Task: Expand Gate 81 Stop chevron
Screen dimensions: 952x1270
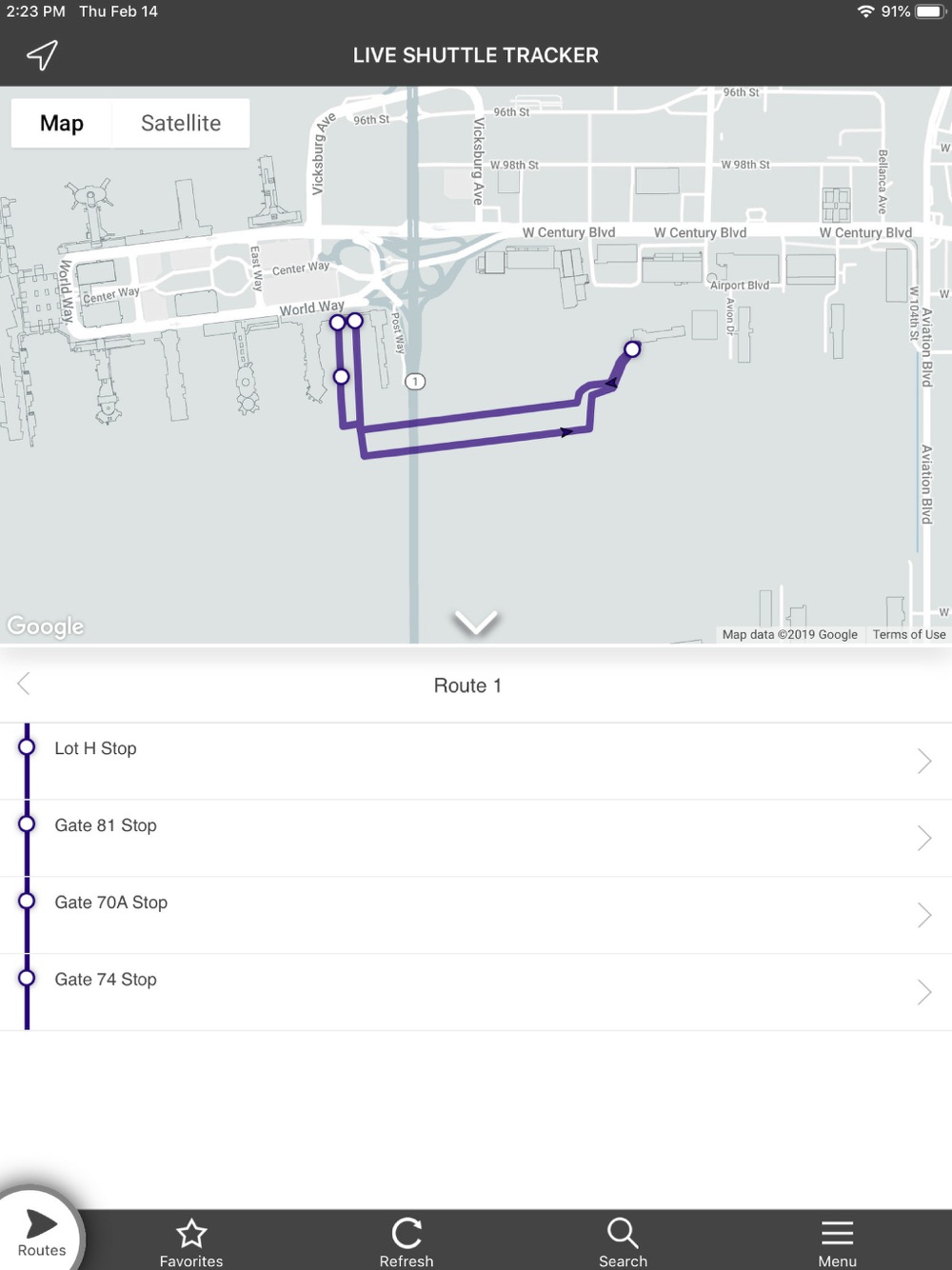Action: (x=924, y=838)
